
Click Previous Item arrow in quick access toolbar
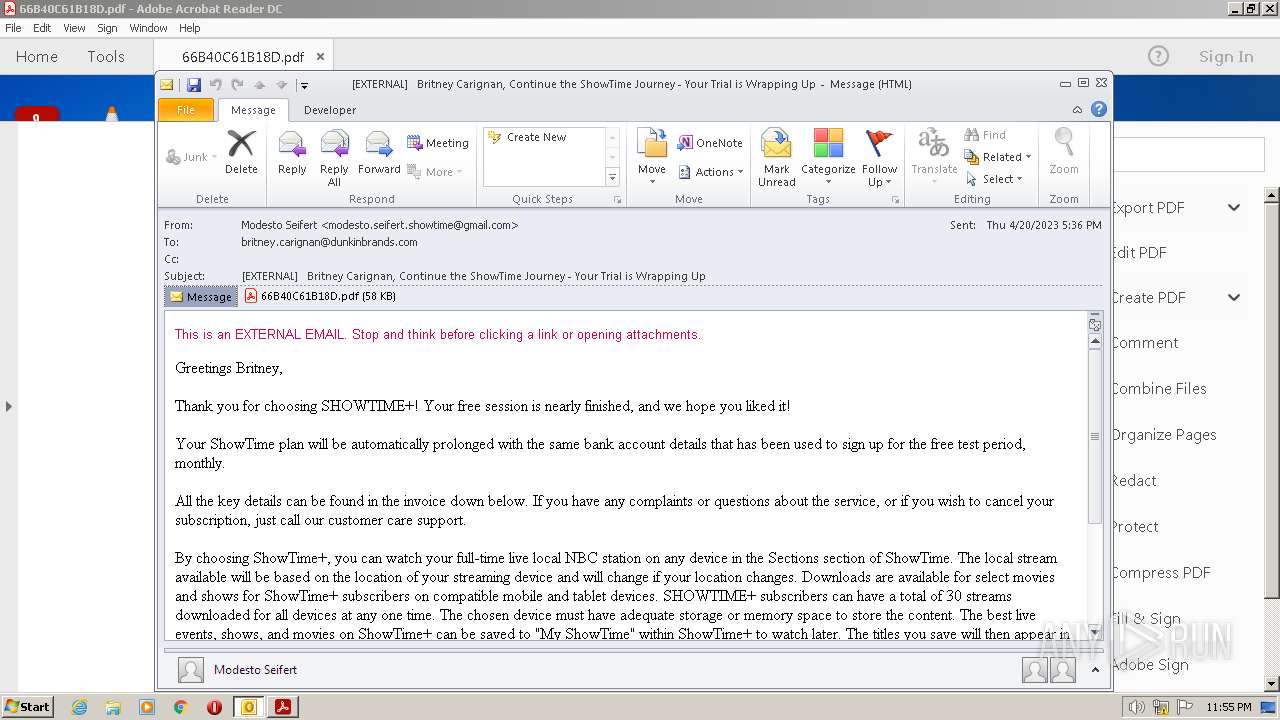tap(259, 85)
